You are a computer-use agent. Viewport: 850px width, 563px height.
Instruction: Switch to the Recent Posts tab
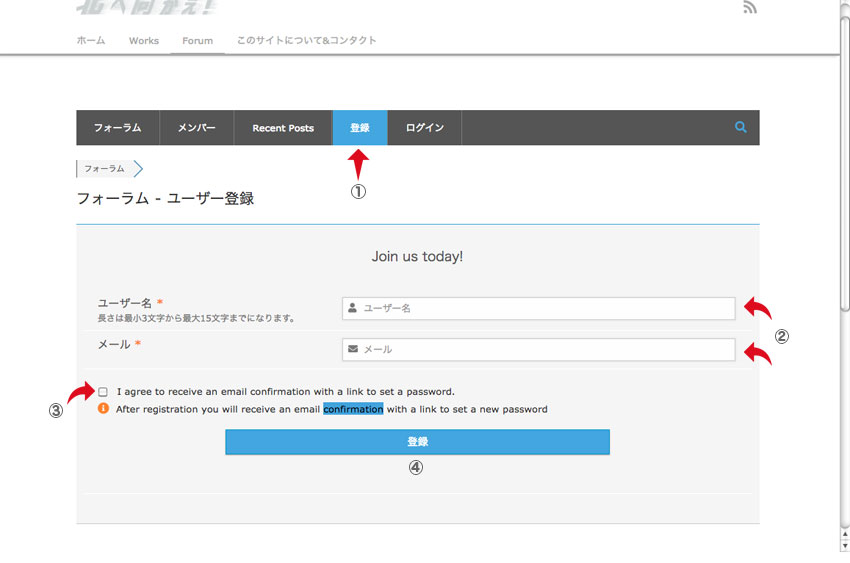283,128
